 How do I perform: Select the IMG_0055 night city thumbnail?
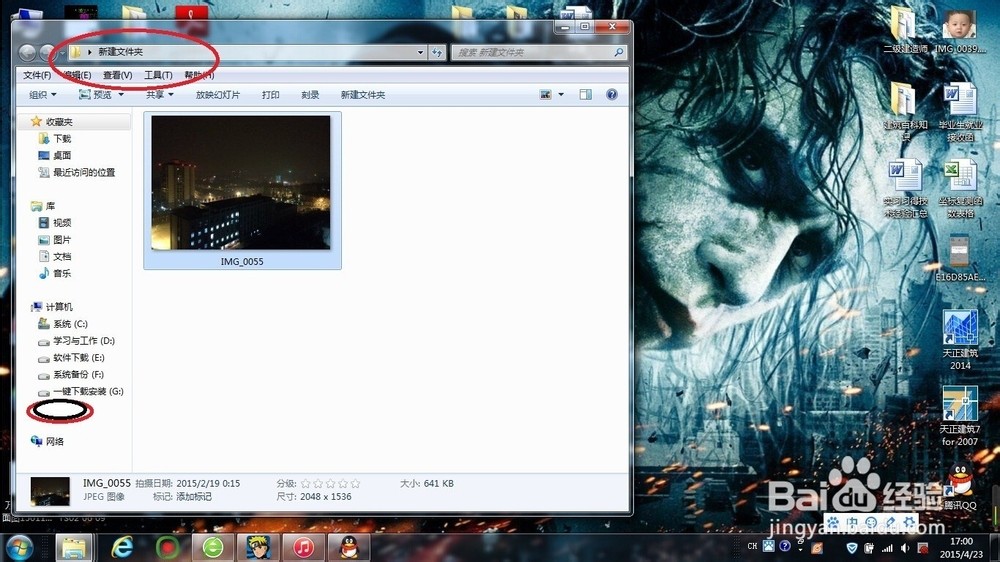pyautogui.click(x=242, y=190)
